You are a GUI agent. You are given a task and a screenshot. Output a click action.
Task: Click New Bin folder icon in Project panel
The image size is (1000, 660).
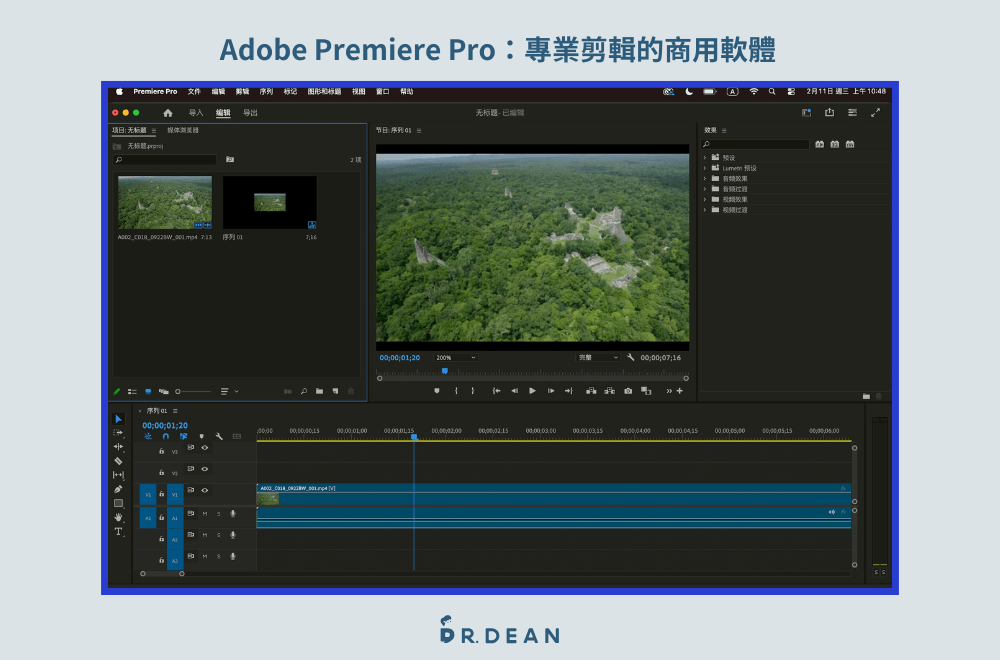pos(320,392)
